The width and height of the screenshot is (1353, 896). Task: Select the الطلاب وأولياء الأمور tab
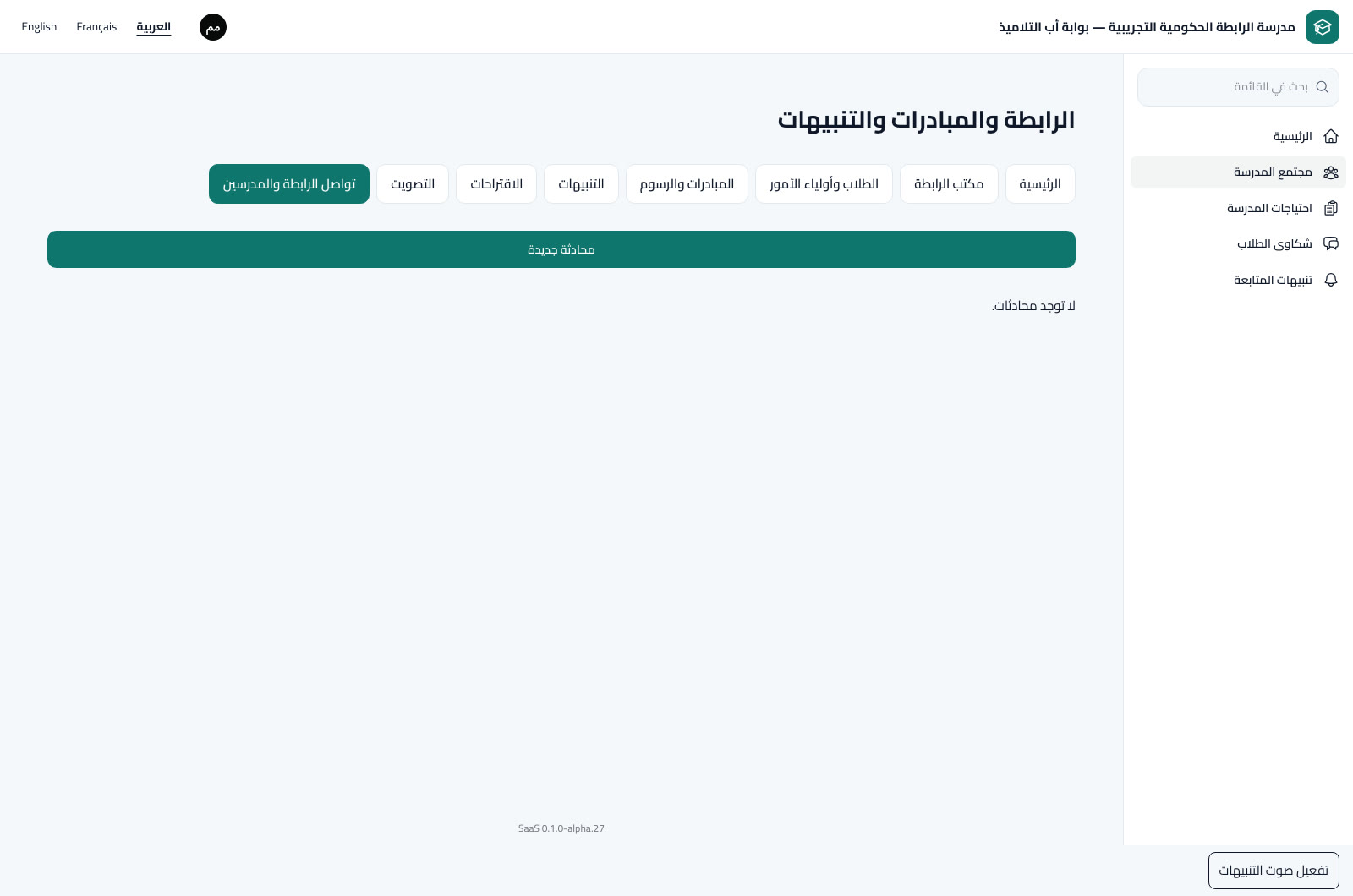tap(824, 184)
